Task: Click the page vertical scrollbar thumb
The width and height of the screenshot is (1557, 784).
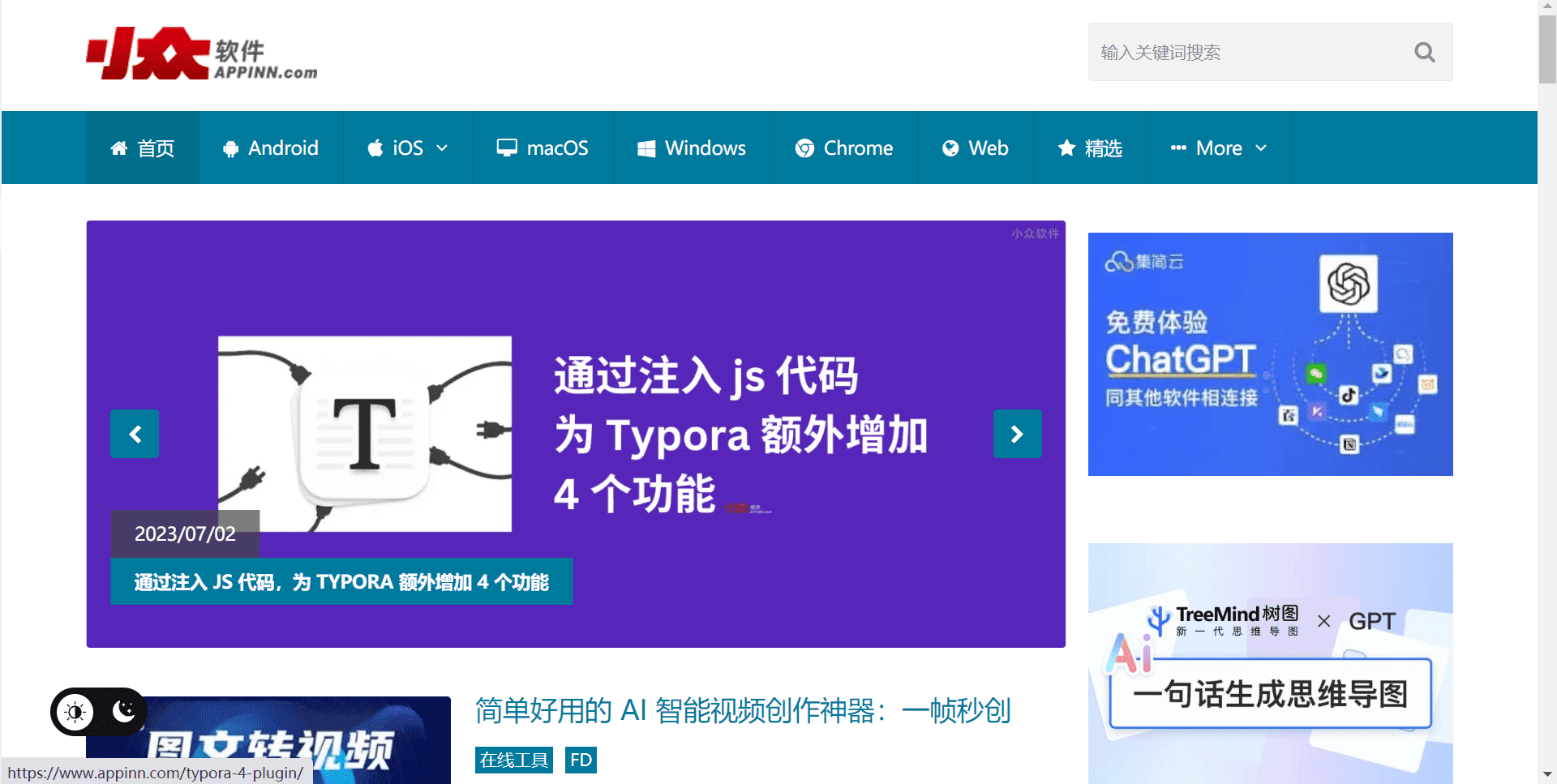Action: click(1547, 49)
